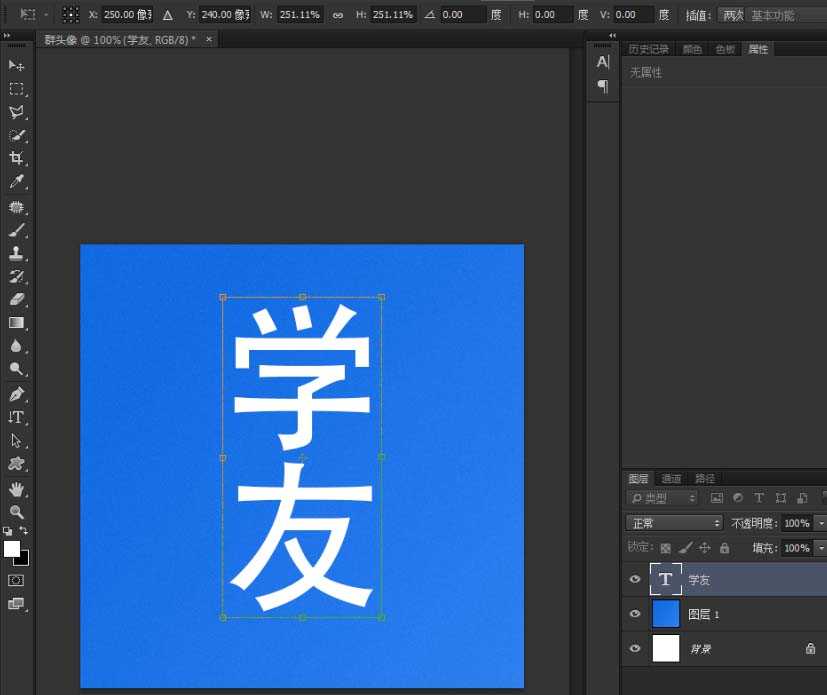Open the 历史记录 history panel tab

(649, 48)
